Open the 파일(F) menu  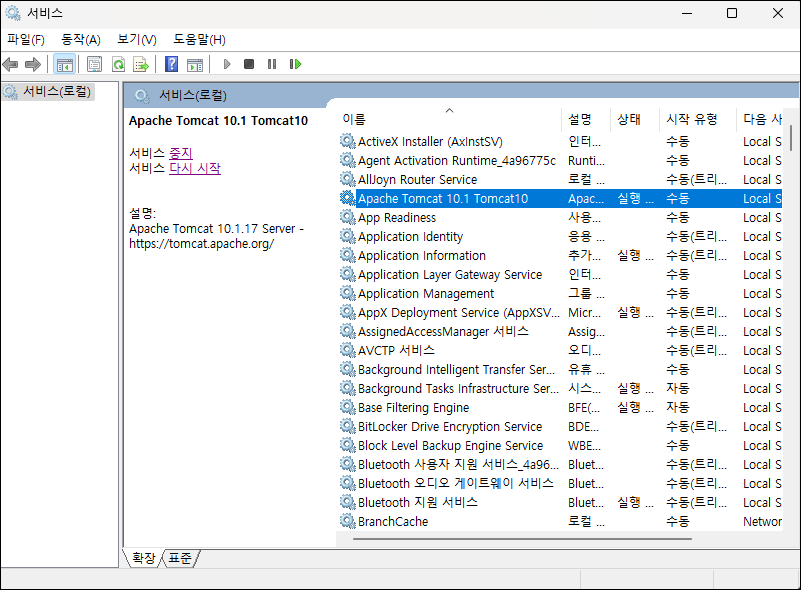point(26,39)
